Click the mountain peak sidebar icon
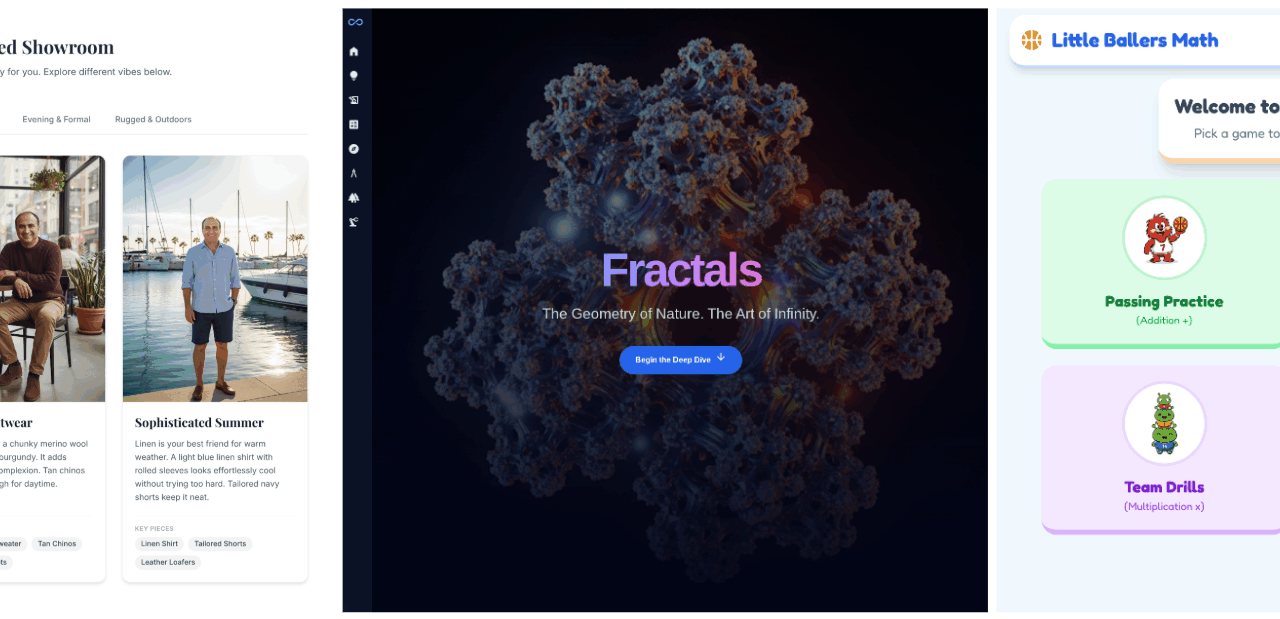Image resolution: width=1280 pixels, height=619 pixels. (353, 173)
